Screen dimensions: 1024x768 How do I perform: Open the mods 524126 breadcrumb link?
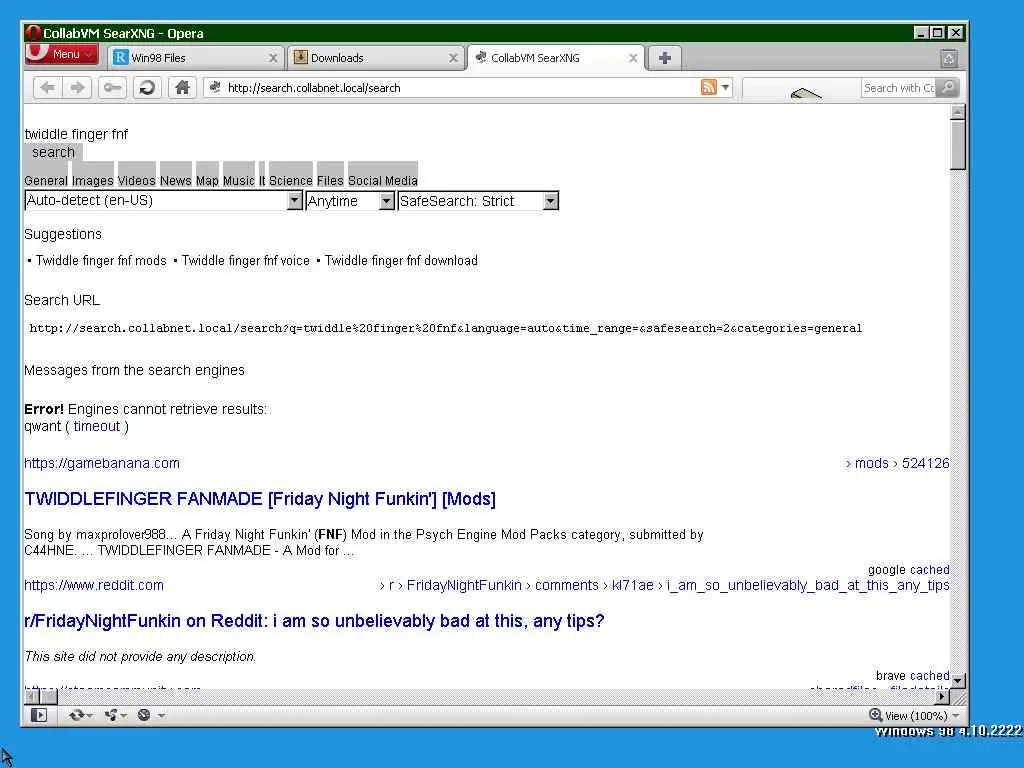click(x=897, y=463)
